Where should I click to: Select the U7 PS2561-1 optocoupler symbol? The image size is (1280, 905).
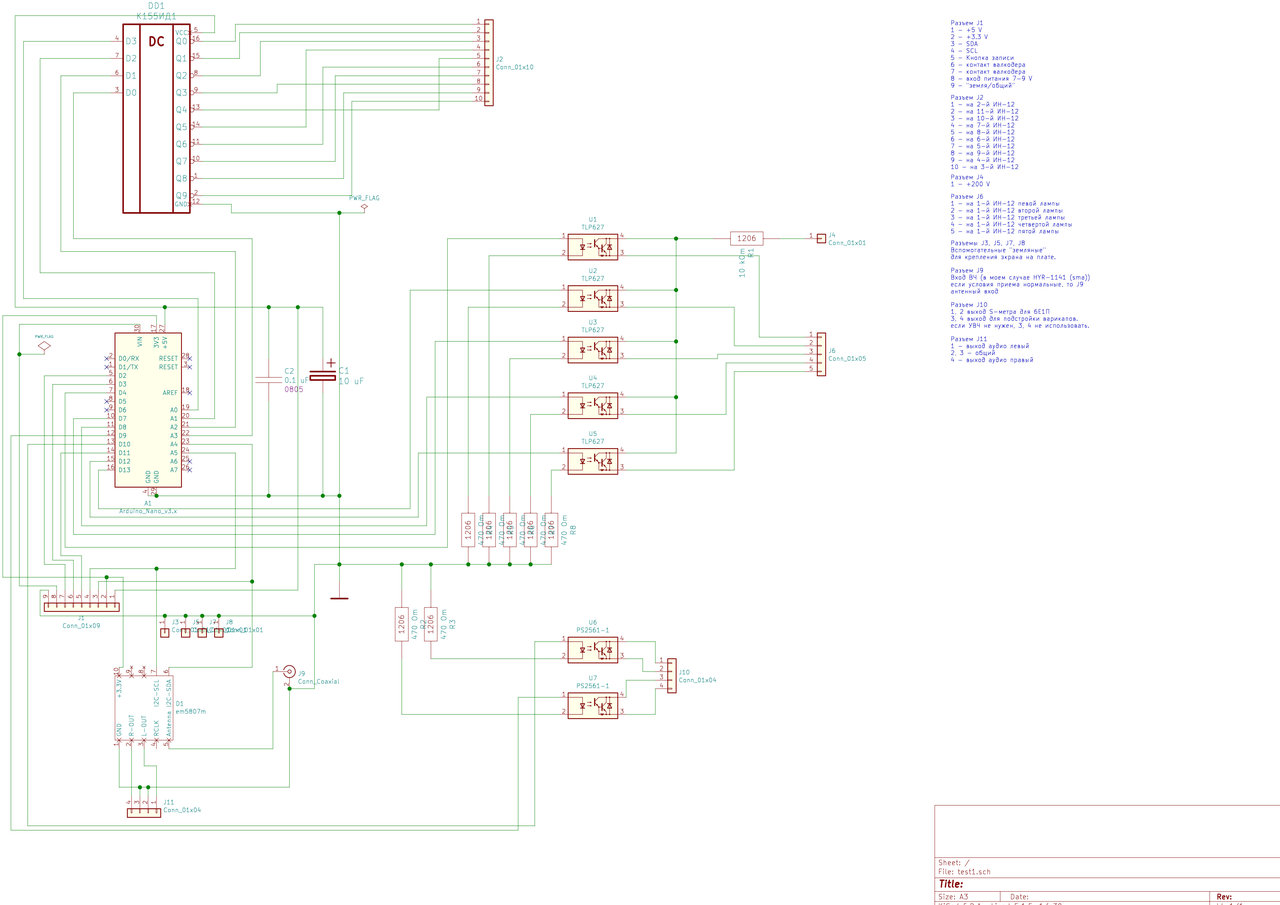(x=592, y=705)
